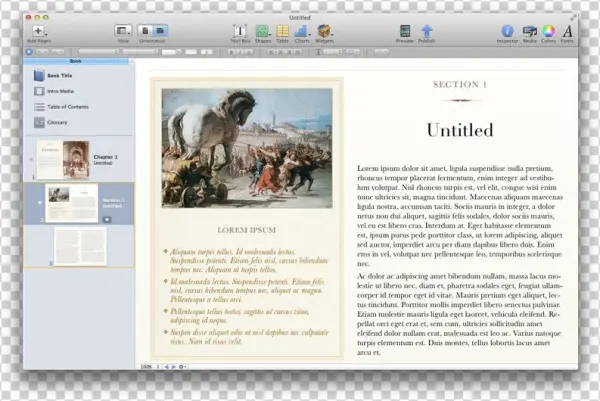Click the first bullet paragraph "Aliquam turpis tellus"

pos(249,261)
